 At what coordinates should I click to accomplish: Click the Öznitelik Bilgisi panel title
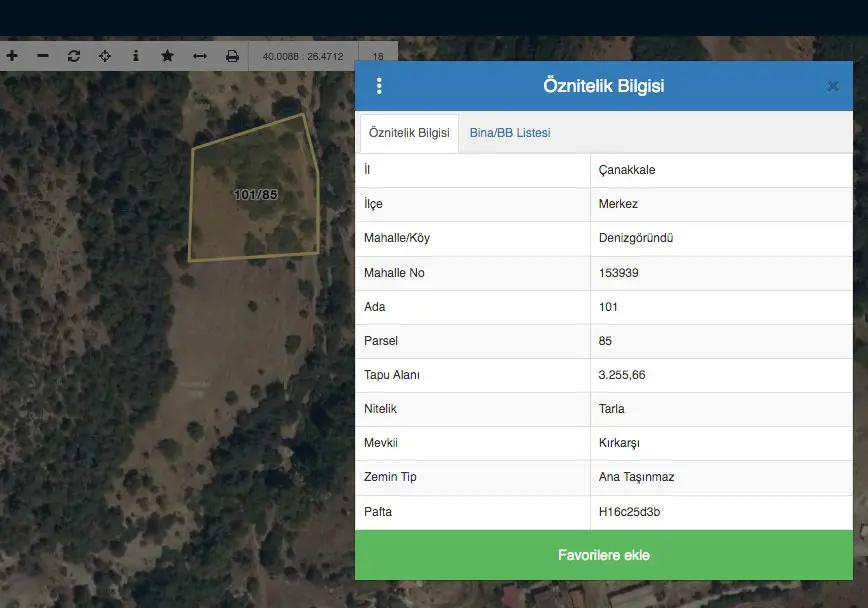coord(603,86)
